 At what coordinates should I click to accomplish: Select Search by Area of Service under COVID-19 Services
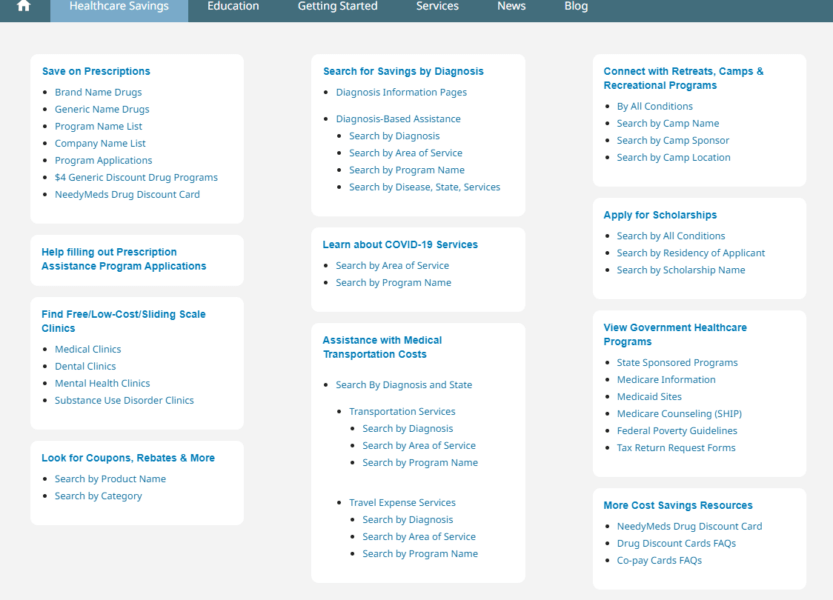coord(392,266)
